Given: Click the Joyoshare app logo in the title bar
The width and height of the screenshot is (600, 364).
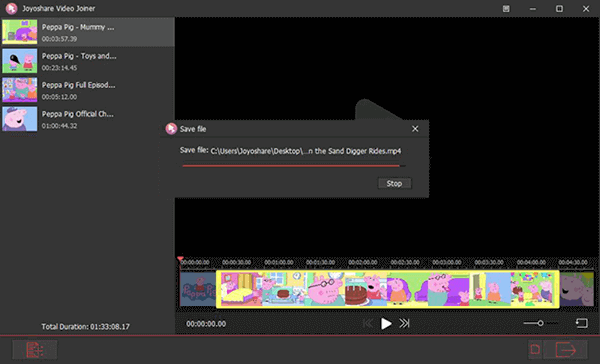Looking at the screenshot, I should point(11,8).
